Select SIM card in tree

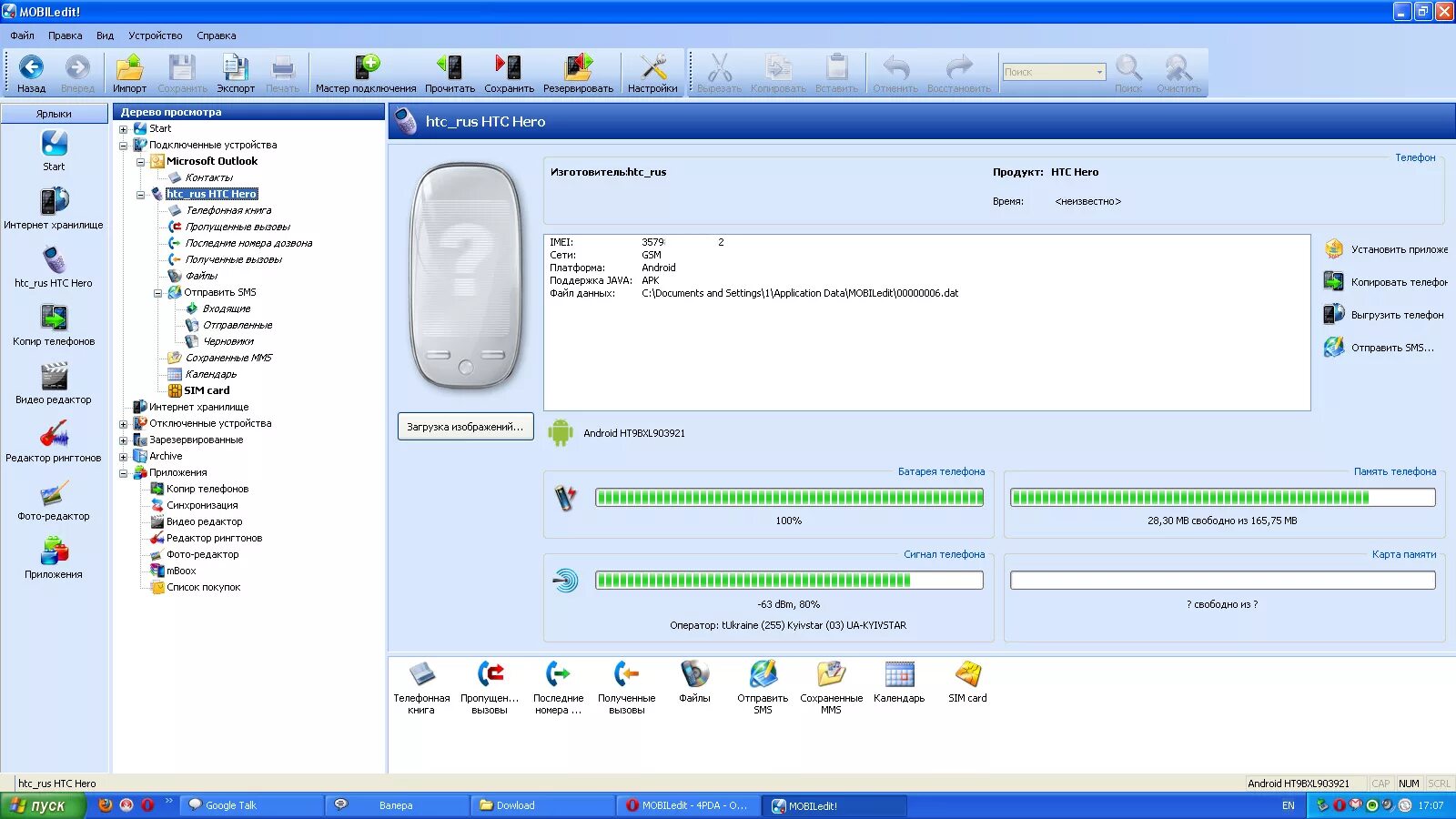pyautogui.click(x=207, y=391)
